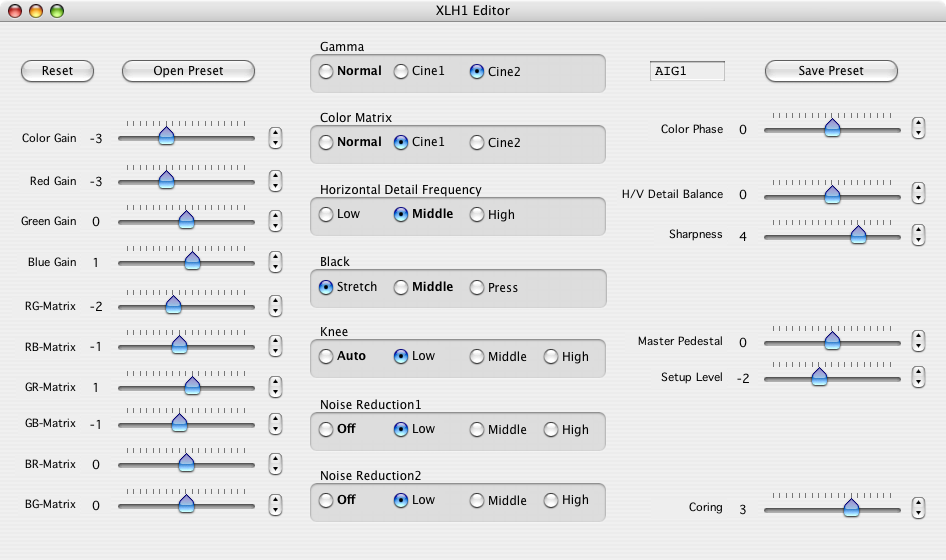
Task: Click the RG-Matrix slider thumb
Action: [173, 304]
